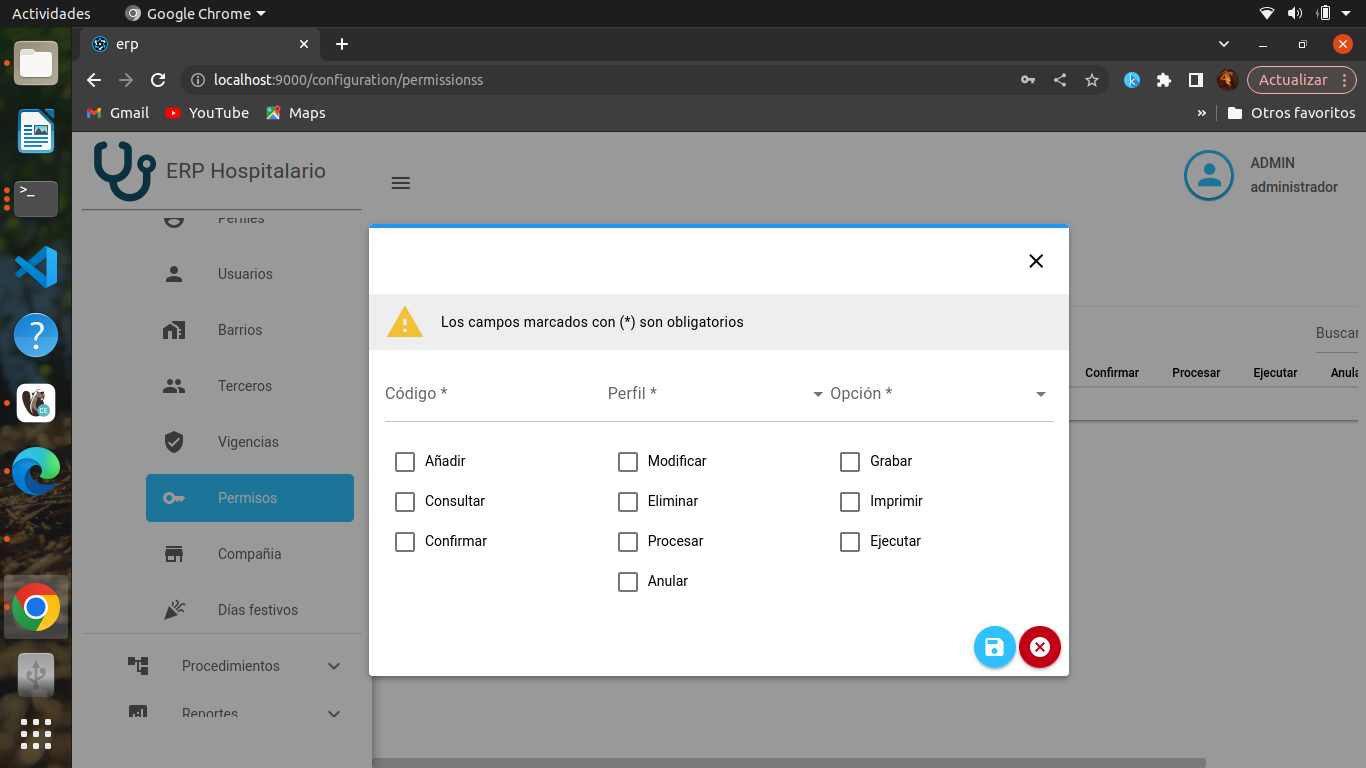The height and width of the screenshot is (768, 1366).
Task: Toggle the hamburger menu icon
Action: pyautogui.click(x=401, y=183)
